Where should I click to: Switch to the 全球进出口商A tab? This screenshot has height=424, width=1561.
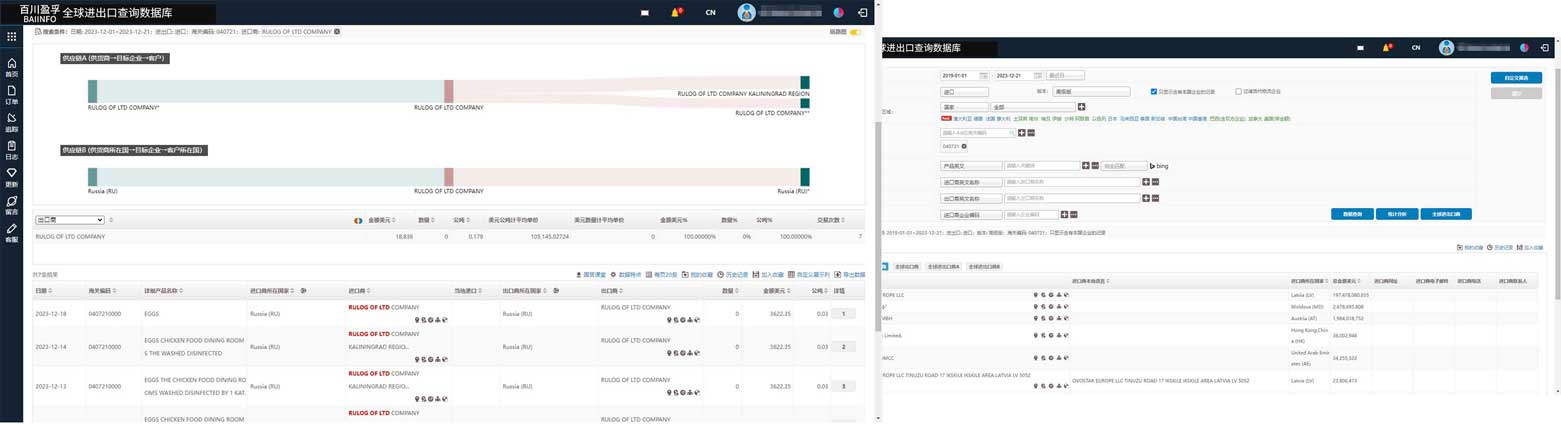[x=942, y=267]
